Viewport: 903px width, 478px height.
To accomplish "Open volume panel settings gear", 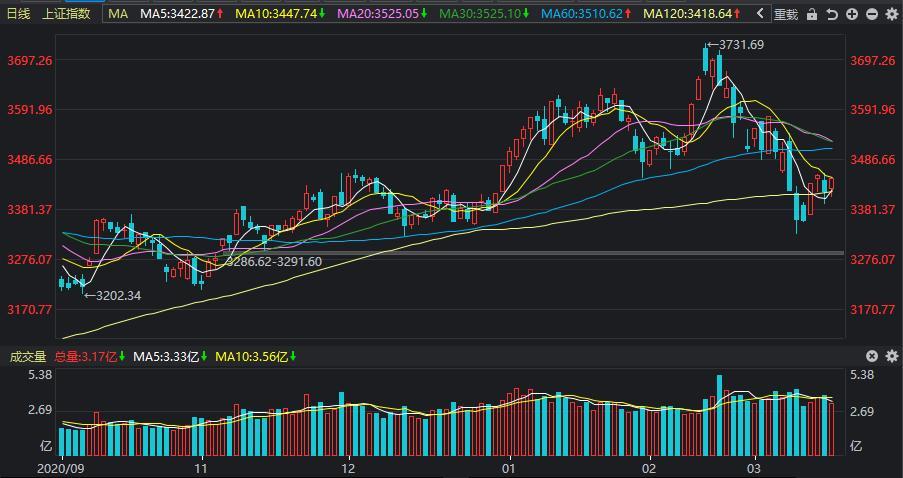I will click(x=891, y=356).
